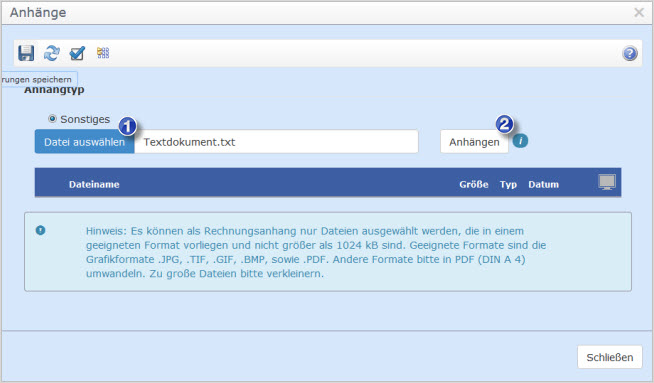Viewport: 654px width, 383px height.
Task: Open help via the question mark icon
Action: 630,53
